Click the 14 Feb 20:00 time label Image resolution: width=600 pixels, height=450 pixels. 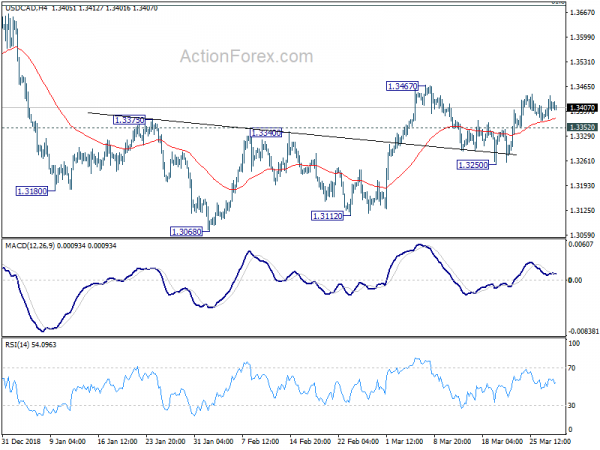(x=310, y=441)
